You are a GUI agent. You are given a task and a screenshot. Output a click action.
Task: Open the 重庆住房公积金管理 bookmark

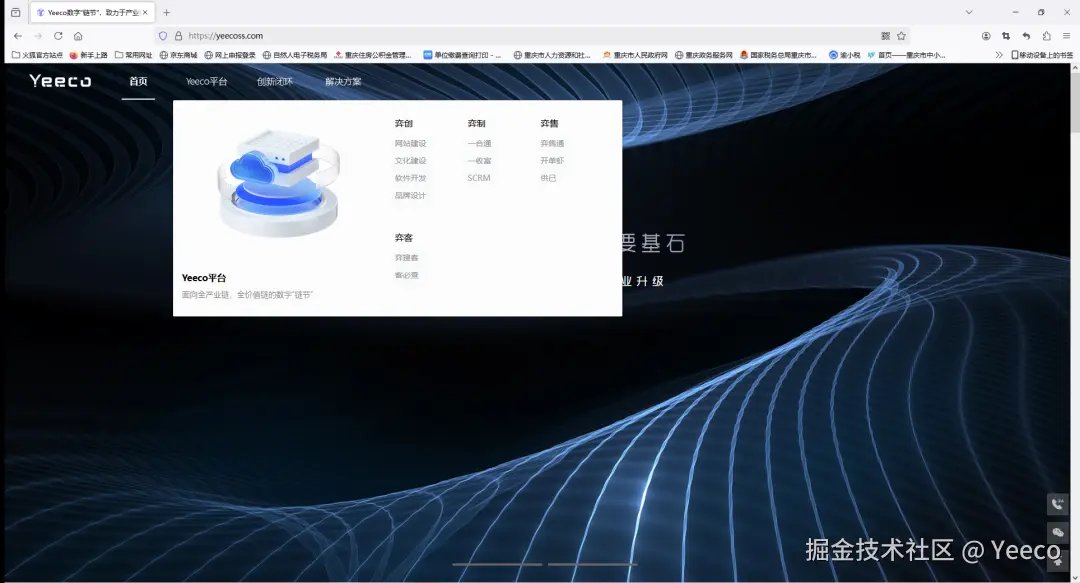(x=373, y=55)
